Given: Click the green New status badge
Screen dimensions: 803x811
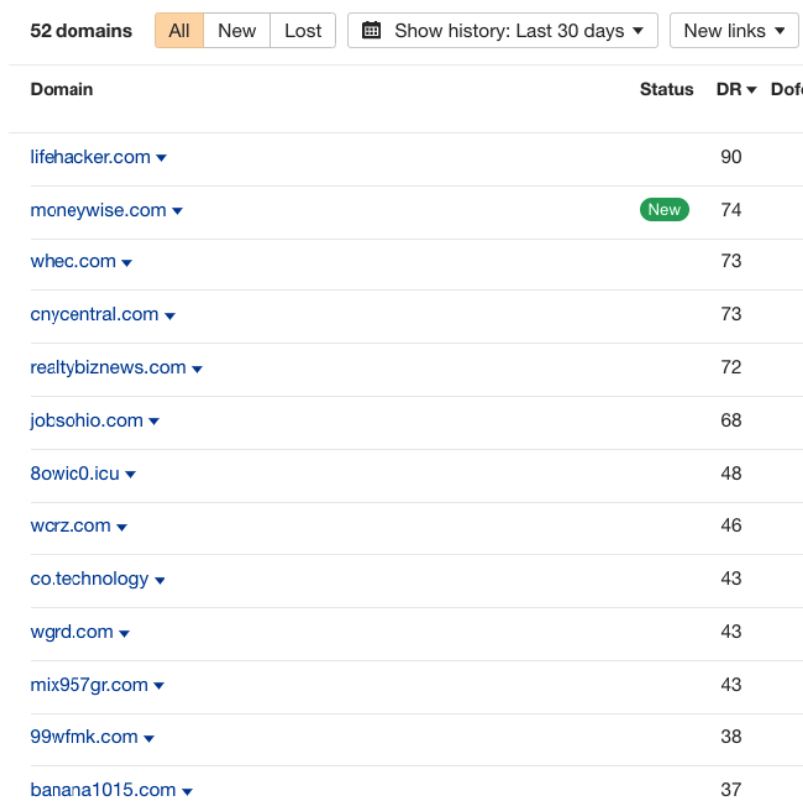Looking at the screenshot, I should (664, 210).
